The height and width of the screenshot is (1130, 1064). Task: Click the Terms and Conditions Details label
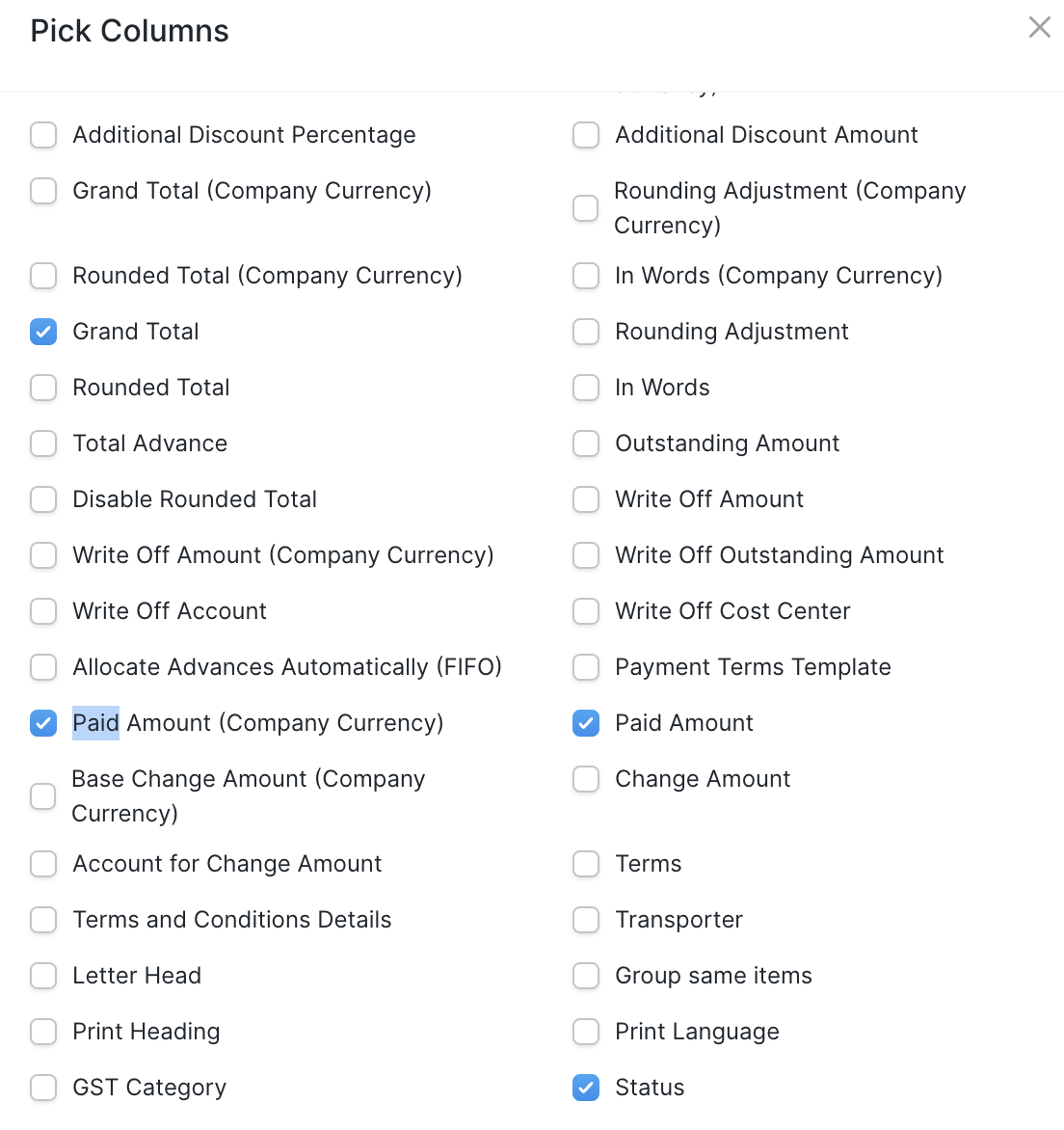[231, 920]
